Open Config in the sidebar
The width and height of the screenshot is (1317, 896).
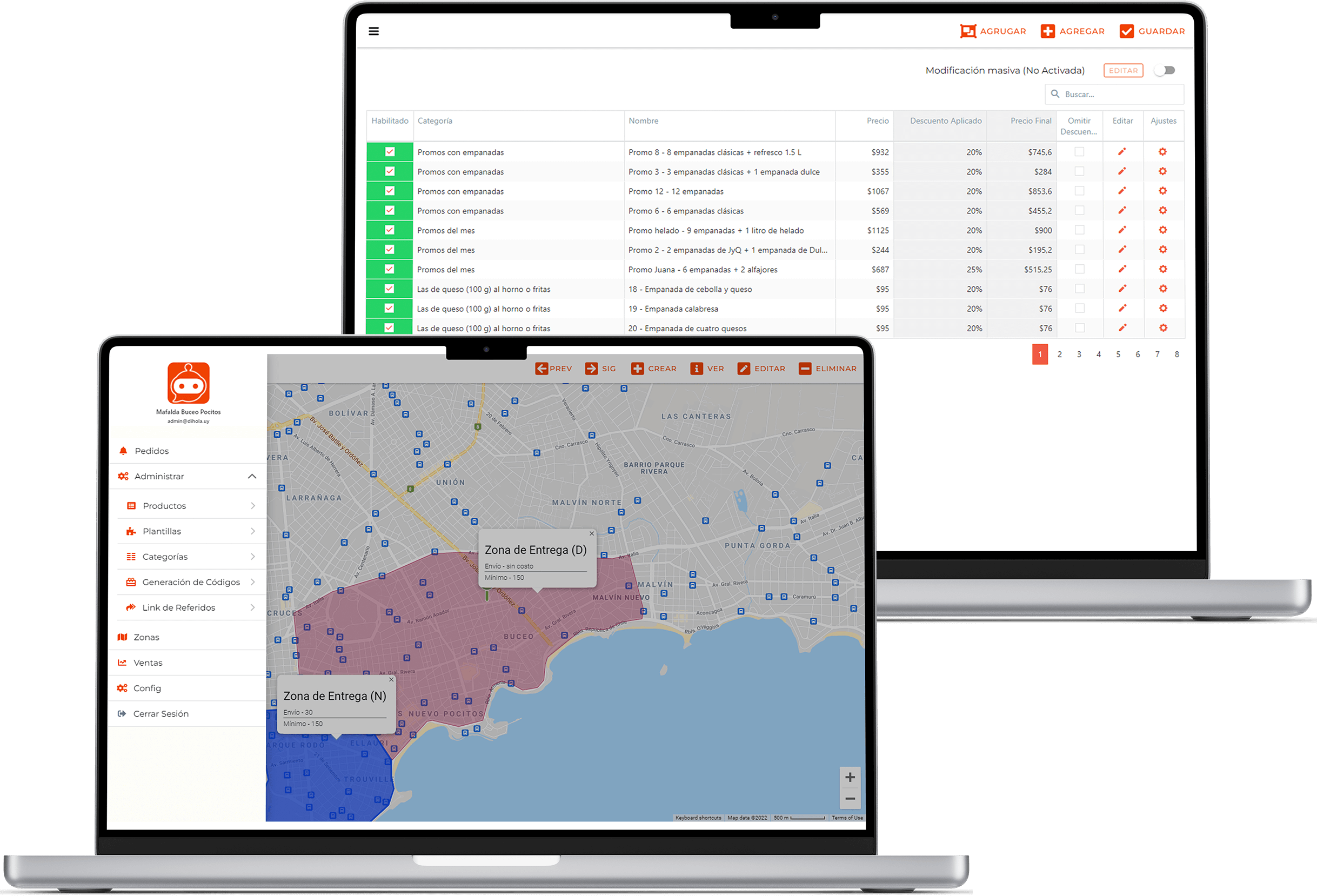click(188, 688)
